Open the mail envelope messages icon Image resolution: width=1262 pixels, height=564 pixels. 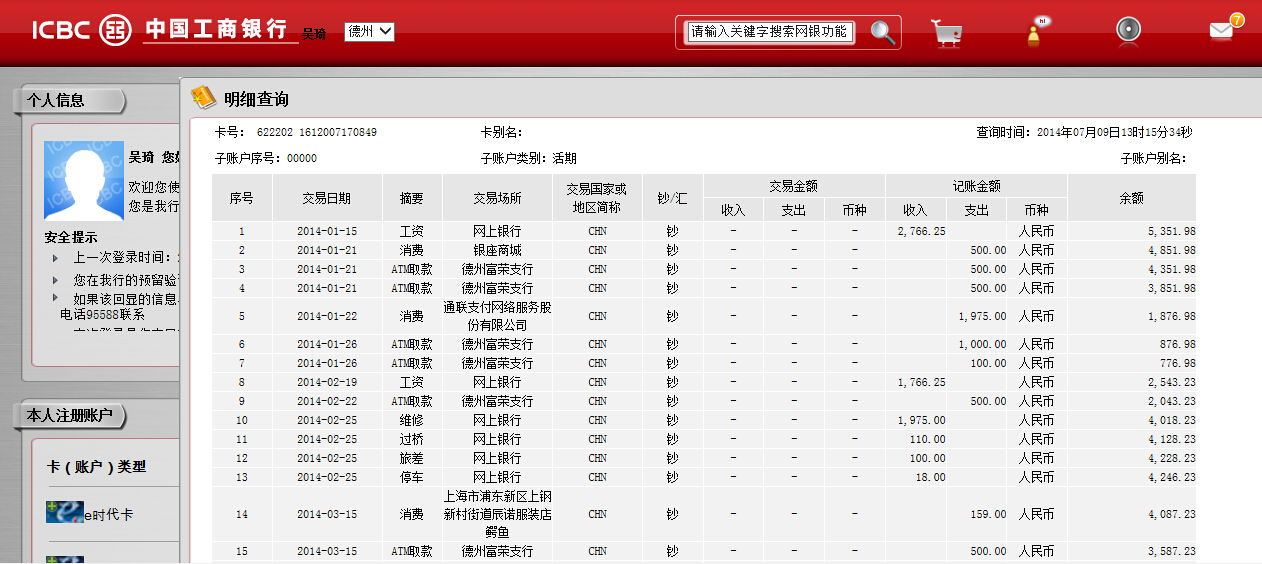pos(1222,30)
